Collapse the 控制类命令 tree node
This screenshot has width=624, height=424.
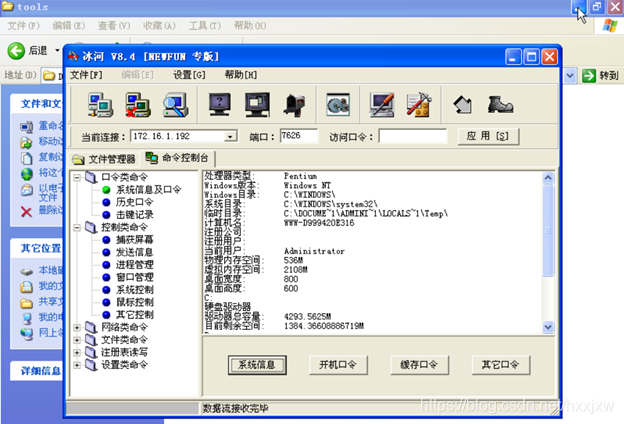(x=77, y=228)
